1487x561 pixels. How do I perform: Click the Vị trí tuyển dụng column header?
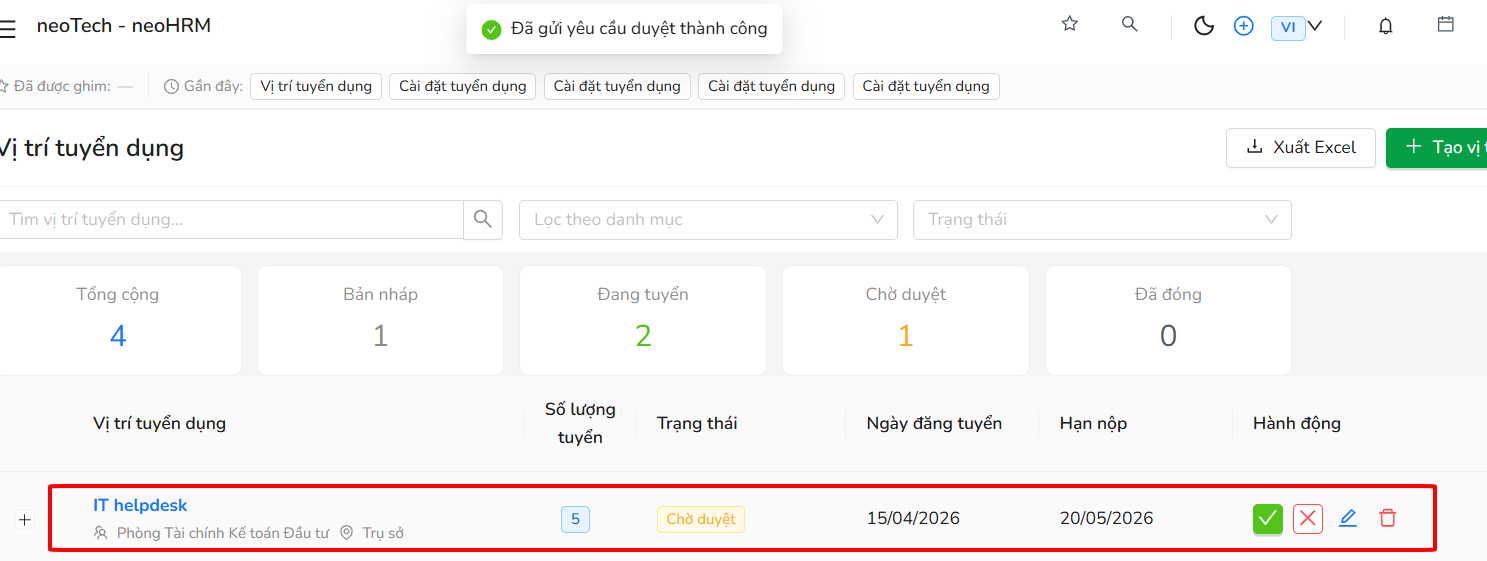(x=160, y=423)
